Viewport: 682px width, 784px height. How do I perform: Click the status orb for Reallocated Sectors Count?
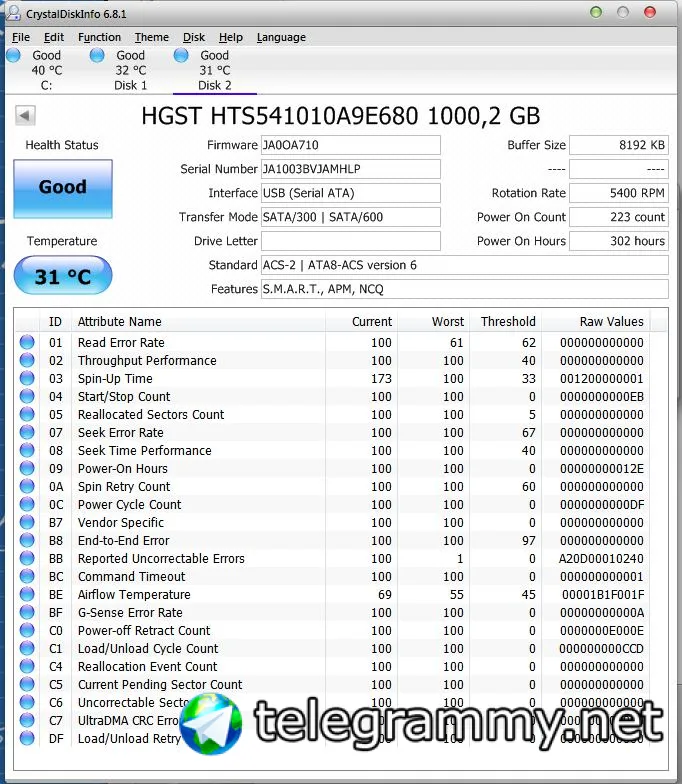(x=27, y=414)
